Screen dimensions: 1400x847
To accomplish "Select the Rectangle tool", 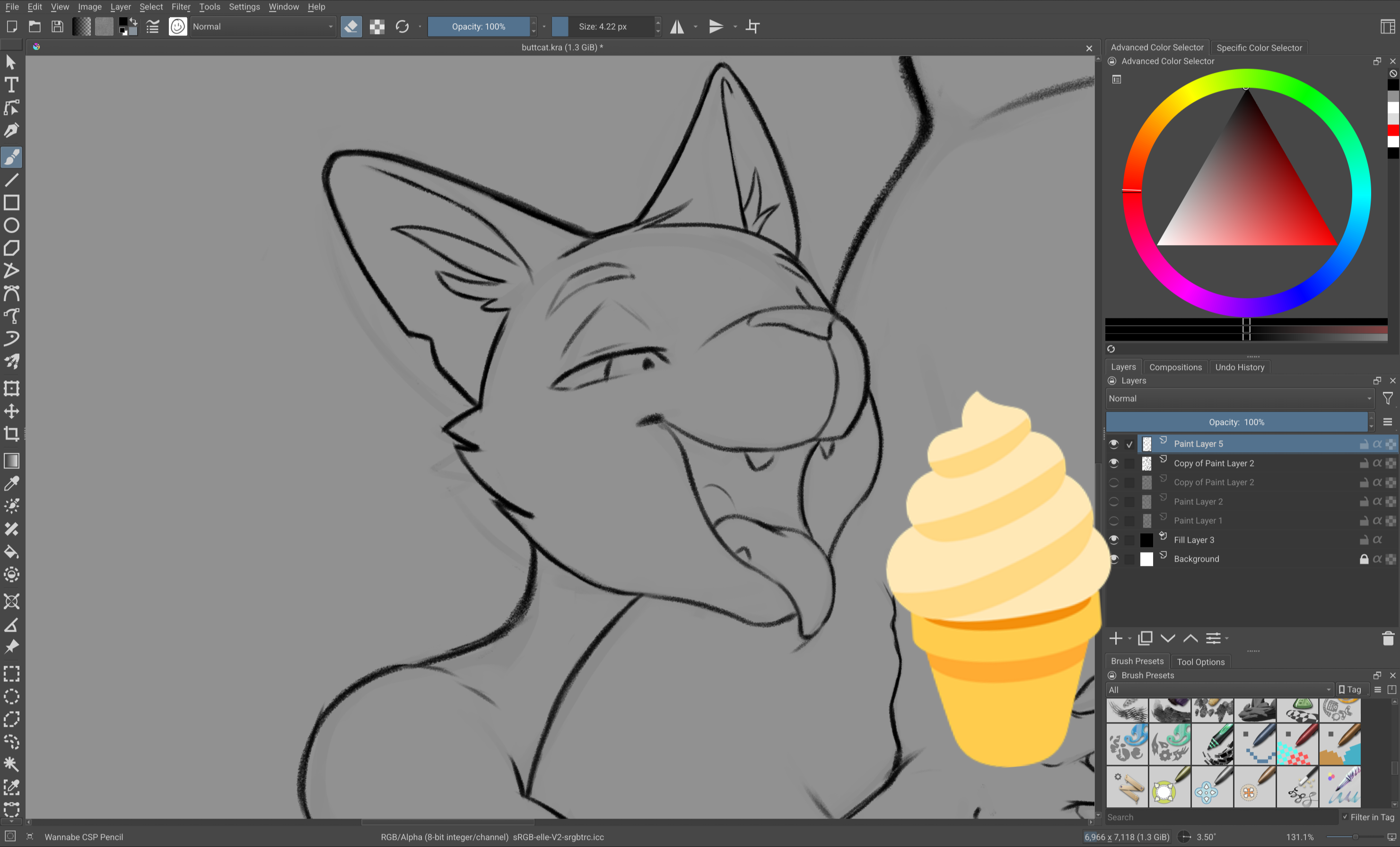I will (x=11, y=203).
